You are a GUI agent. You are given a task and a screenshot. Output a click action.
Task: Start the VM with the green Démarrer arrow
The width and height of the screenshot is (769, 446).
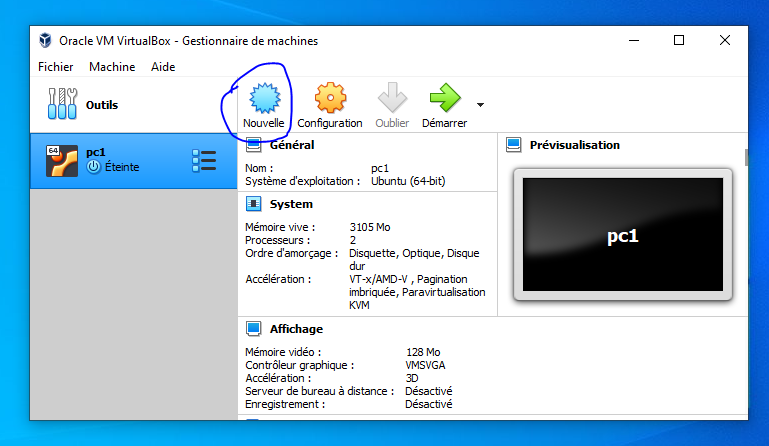(x=445, y=98)
